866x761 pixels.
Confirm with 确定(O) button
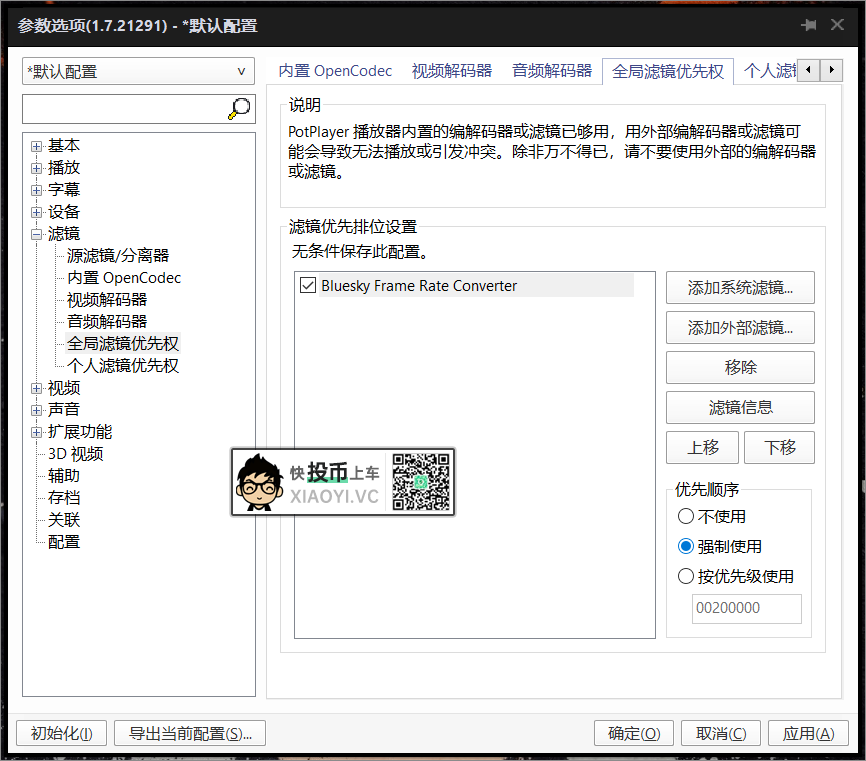click(x=633, y=733)
